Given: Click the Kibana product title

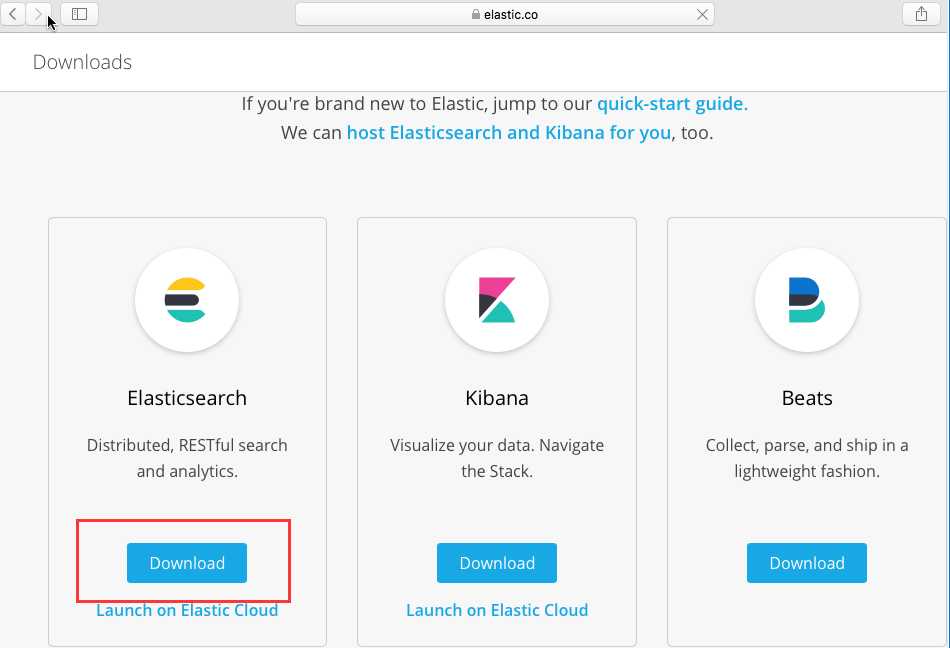Looking at the screenshot, I should [497, 398].
